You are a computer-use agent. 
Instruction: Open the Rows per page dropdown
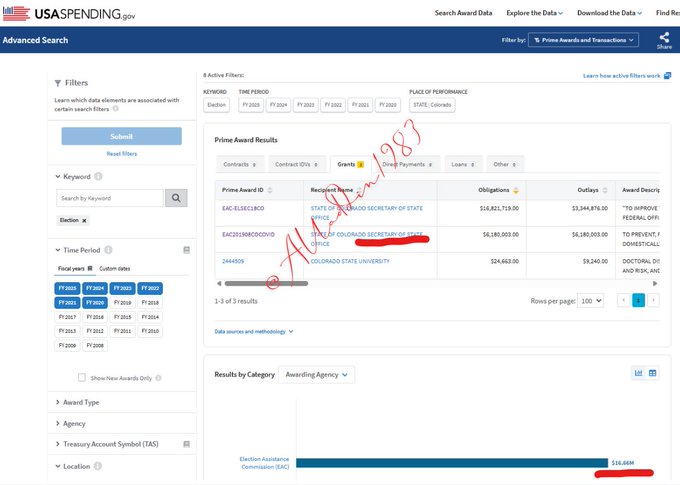pos(592,300)
